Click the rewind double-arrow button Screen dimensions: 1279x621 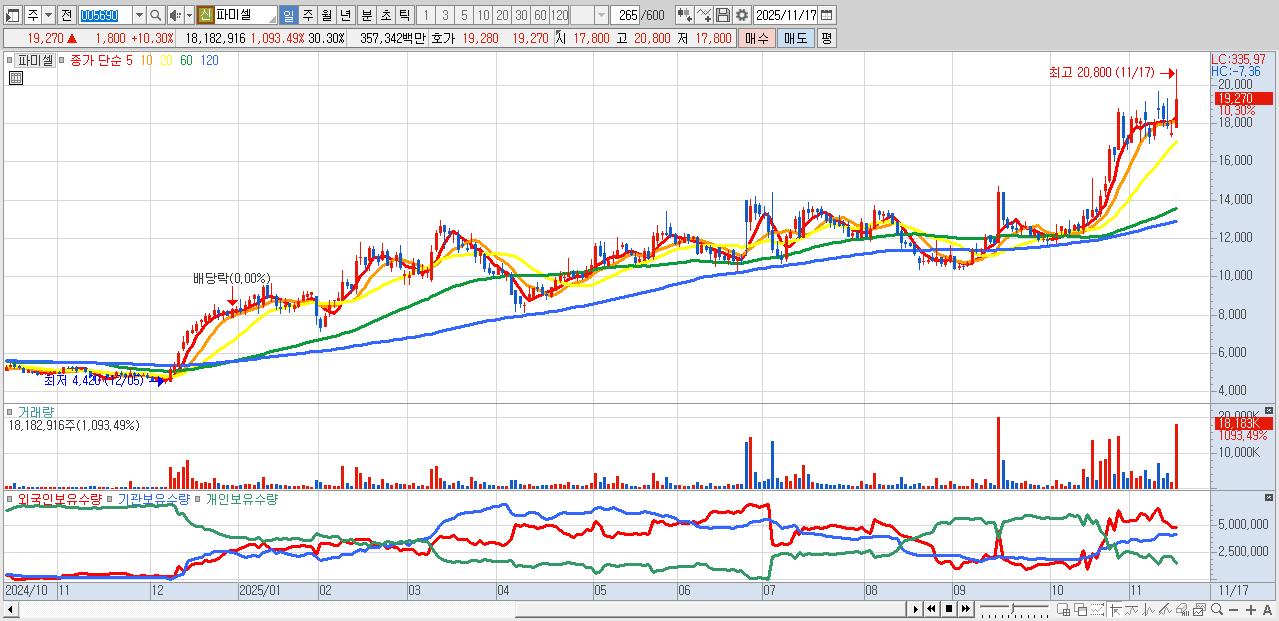pyautogui.click(x=932, y=609)
